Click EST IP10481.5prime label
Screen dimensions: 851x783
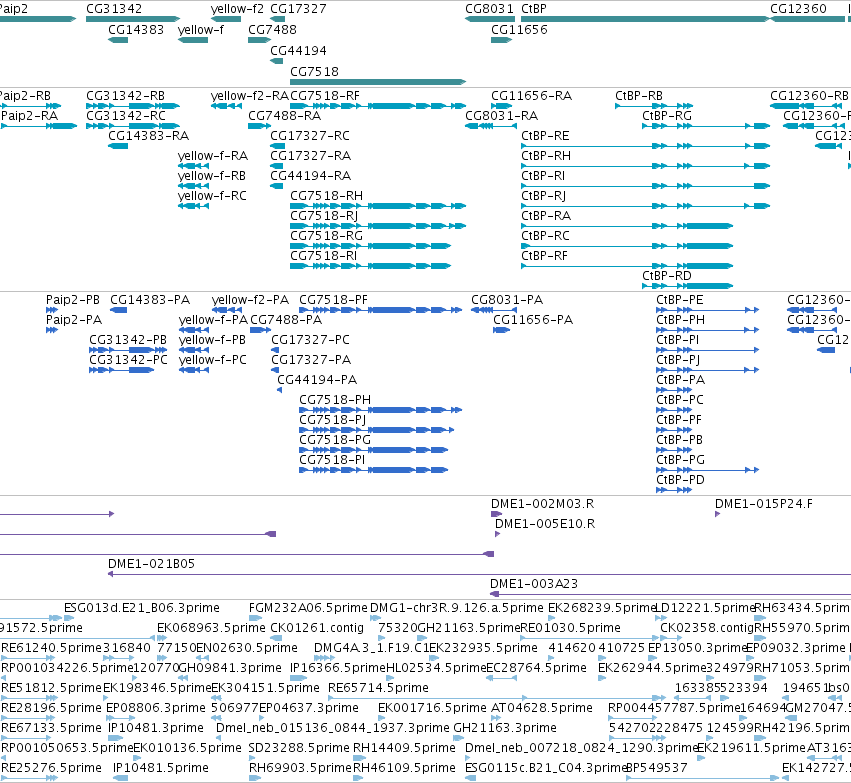click(x=161, y=768)
